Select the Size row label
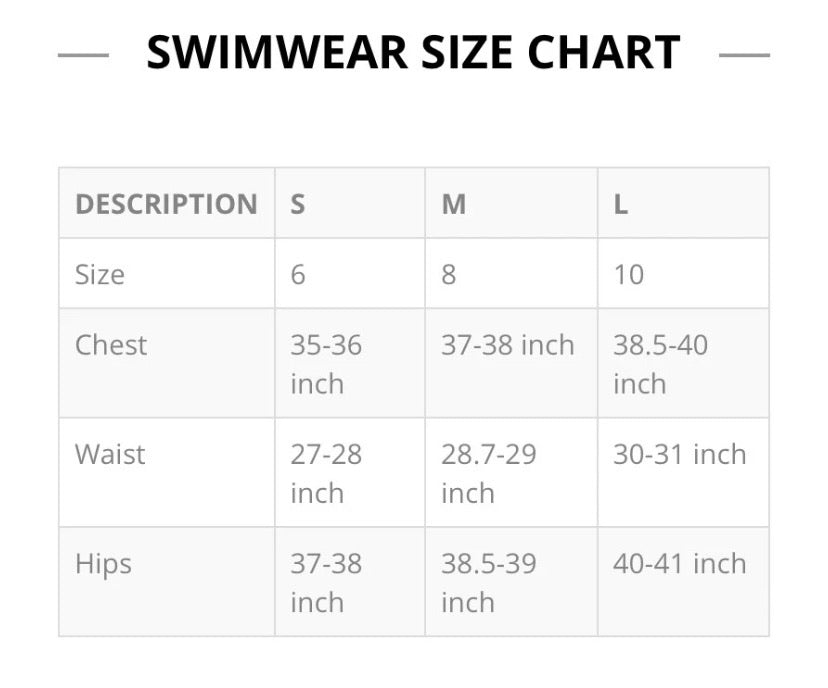This screenshot has height=688, width=828. coord(100,274)
